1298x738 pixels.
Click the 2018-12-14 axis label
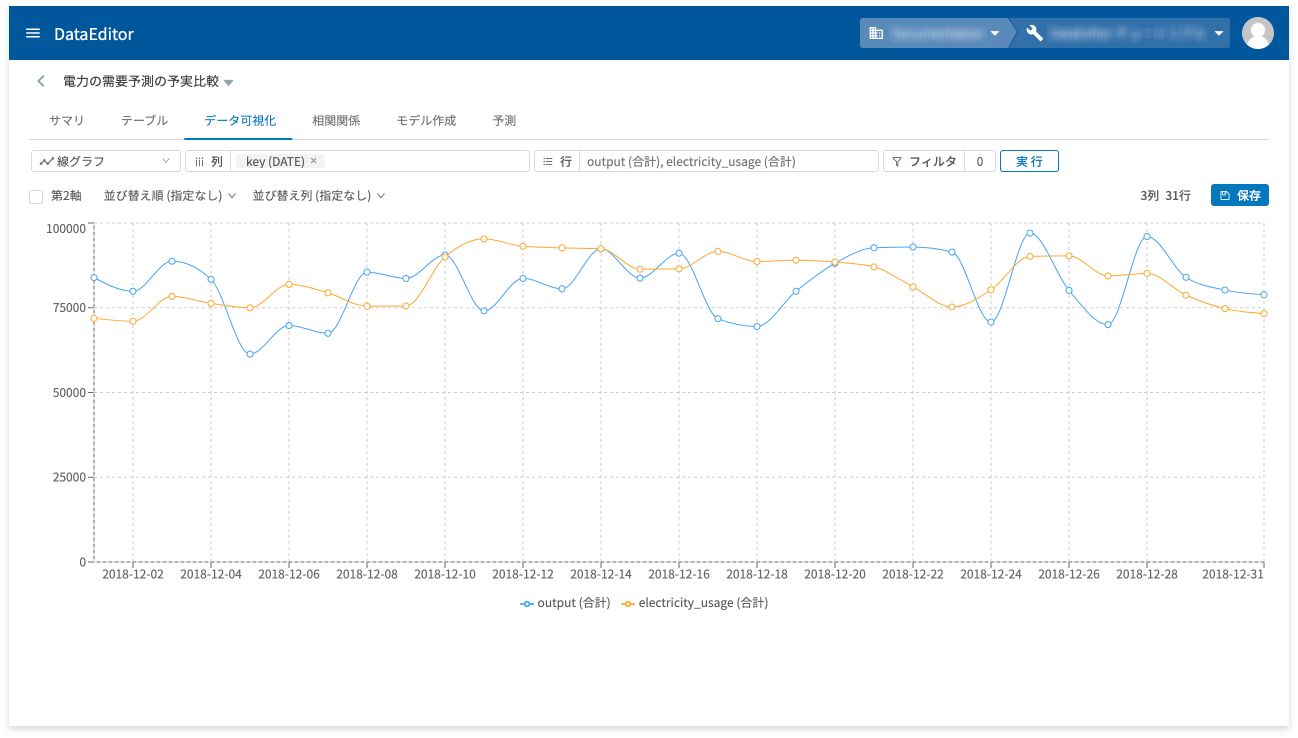[x=601, y=575]
